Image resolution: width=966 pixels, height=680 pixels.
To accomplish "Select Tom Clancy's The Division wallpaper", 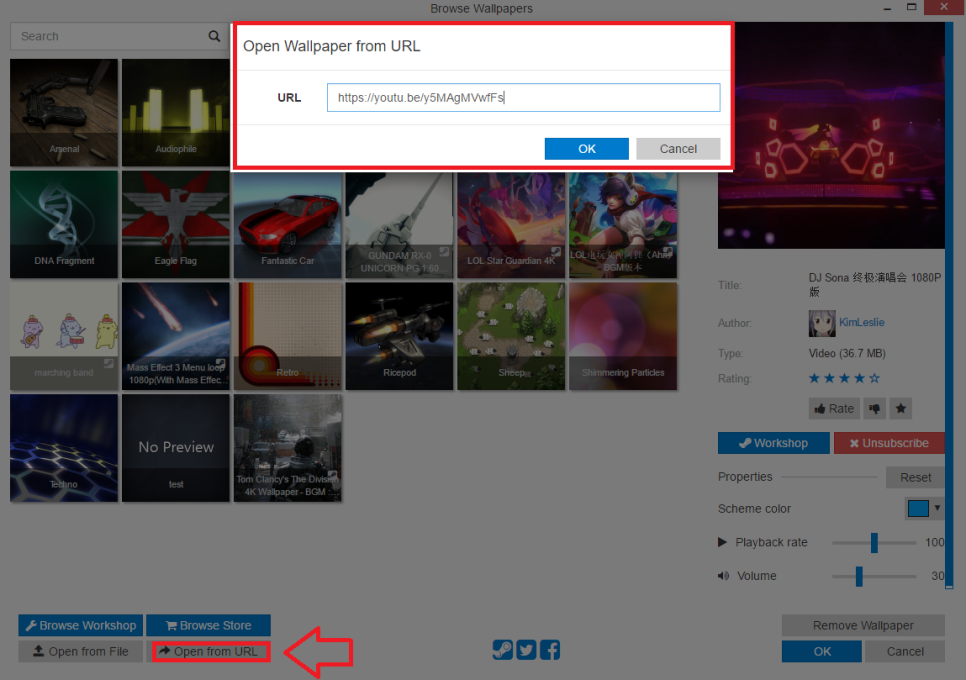I will click(x=288, y=448).
